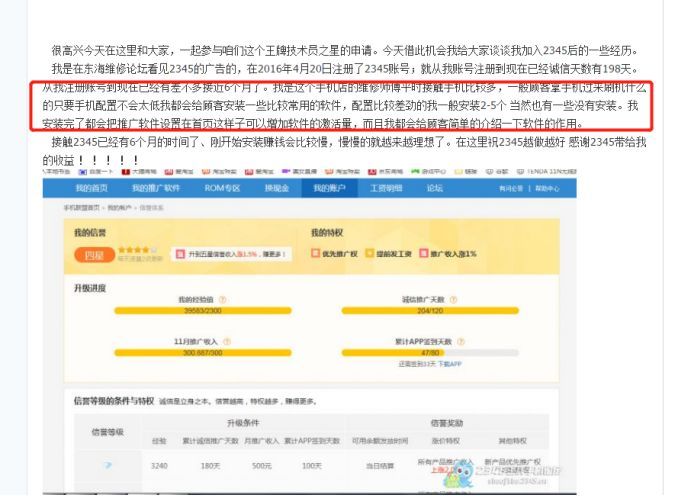Click help icon next to 我的经验值

click(x=222, y=300)
